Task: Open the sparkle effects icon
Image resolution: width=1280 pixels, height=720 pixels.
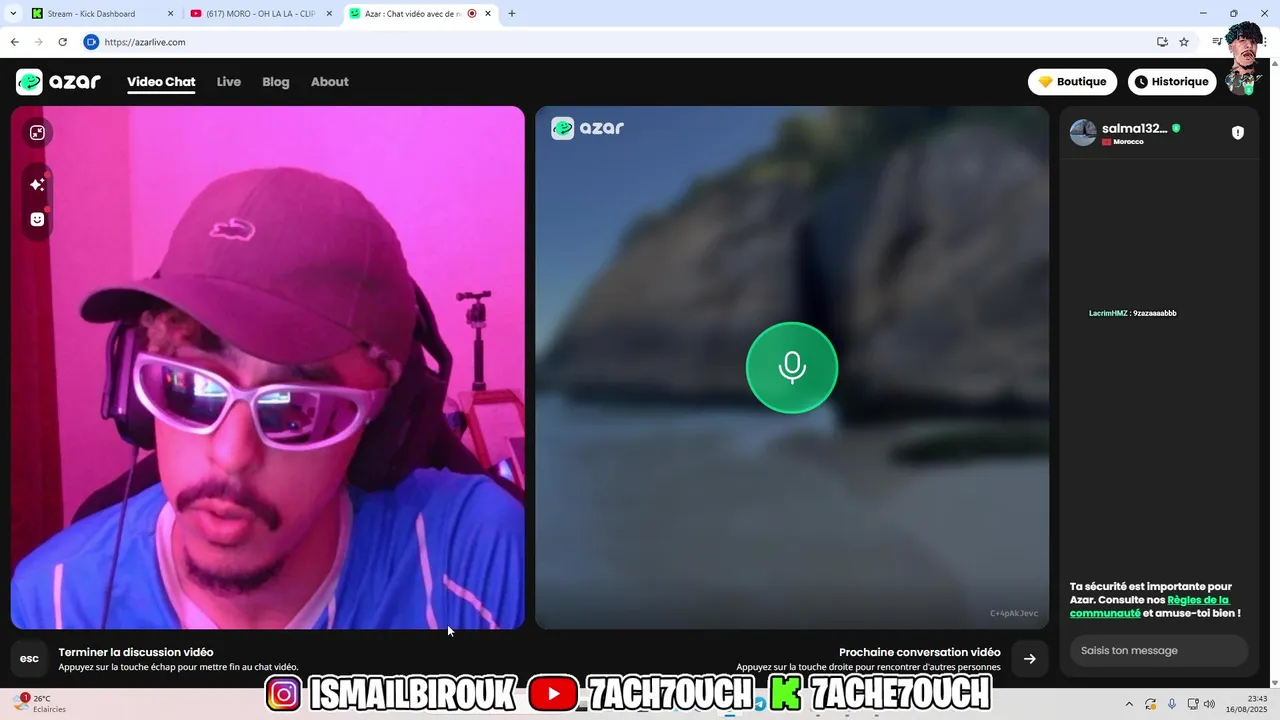Action: point(37,185)
